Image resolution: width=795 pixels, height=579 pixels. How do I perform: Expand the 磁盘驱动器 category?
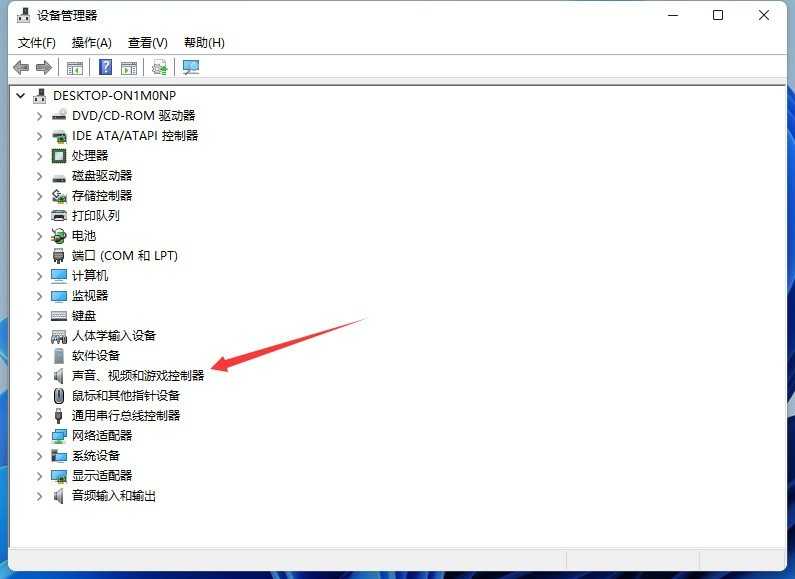40,176
